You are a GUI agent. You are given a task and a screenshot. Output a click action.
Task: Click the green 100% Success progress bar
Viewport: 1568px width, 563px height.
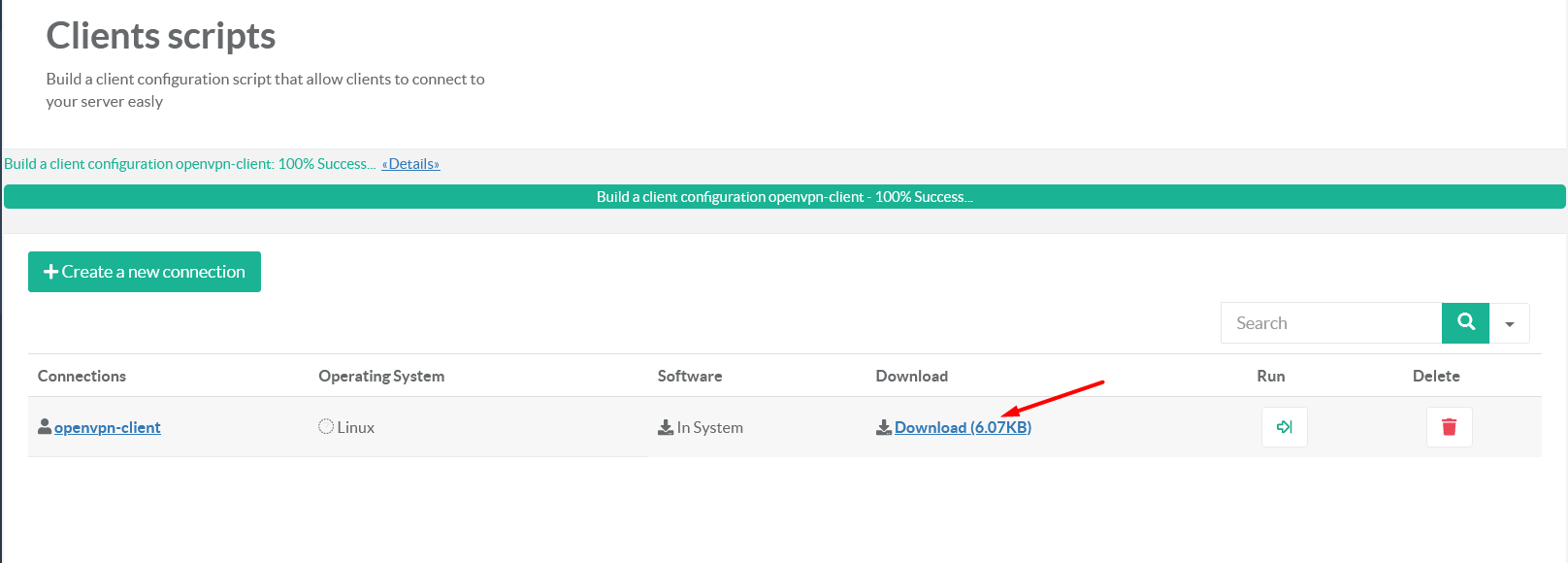[784, 197]
